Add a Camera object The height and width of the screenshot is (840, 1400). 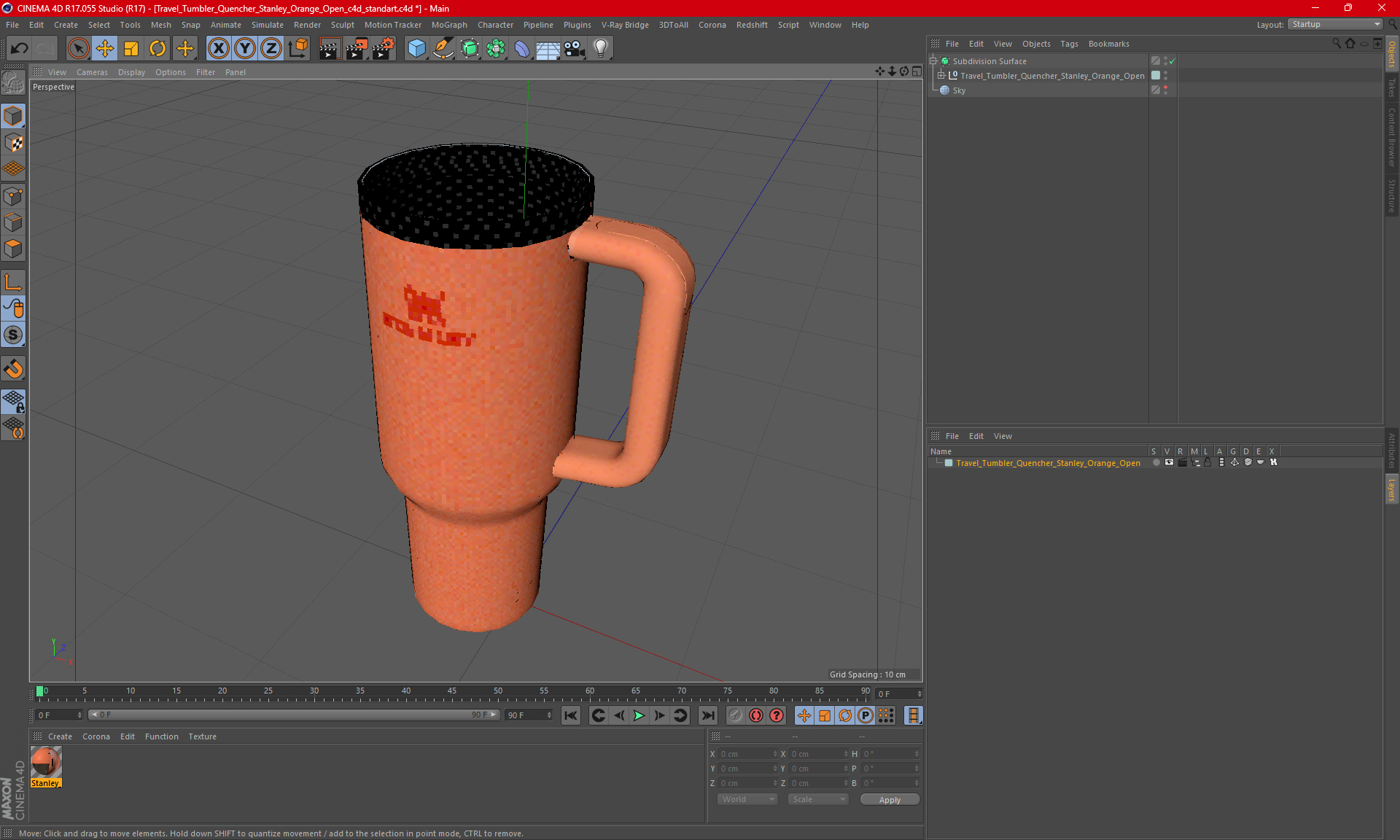pos(575,48)
